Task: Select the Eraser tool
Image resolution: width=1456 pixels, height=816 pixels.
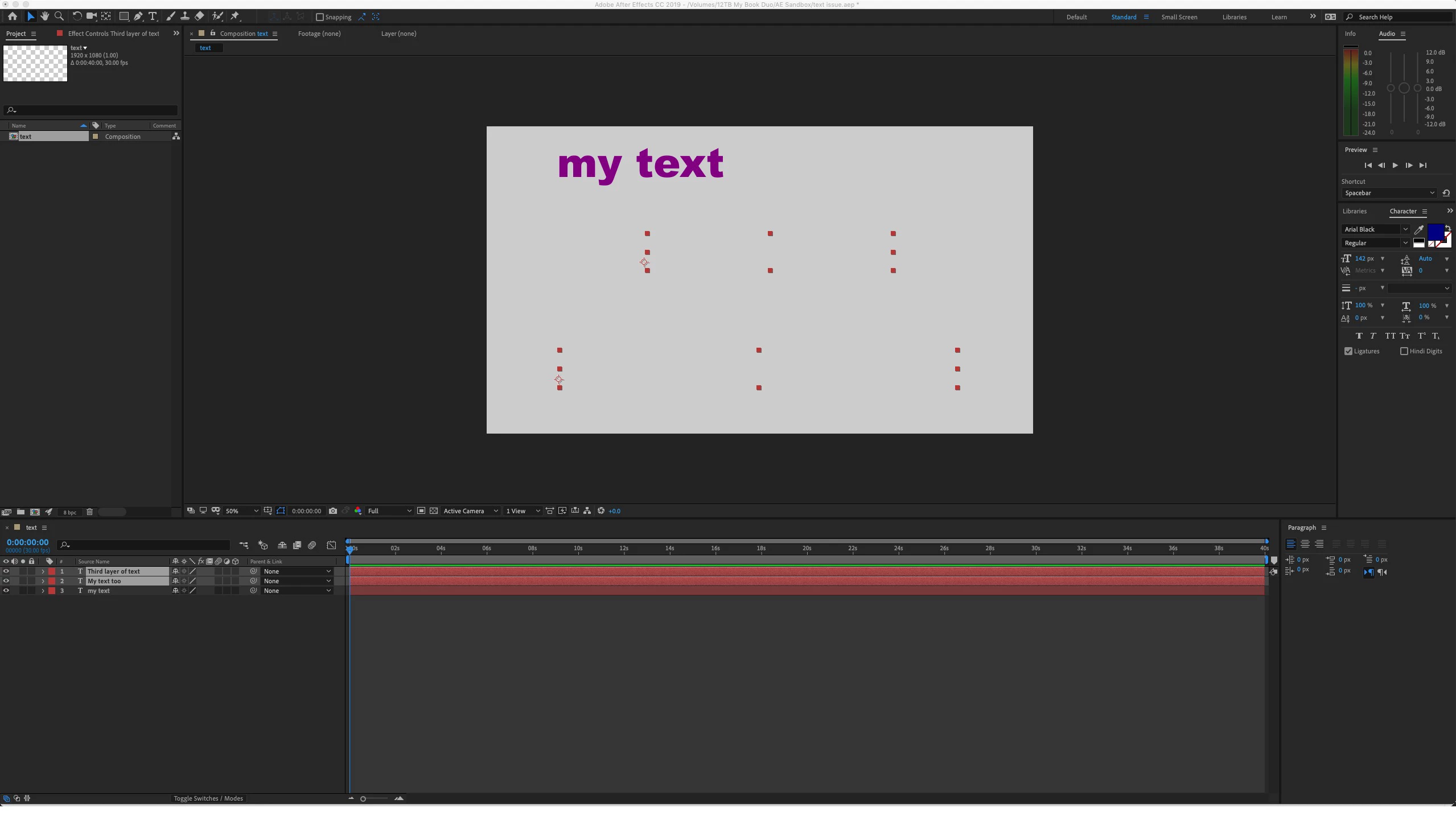Action: tap(199, 17)
